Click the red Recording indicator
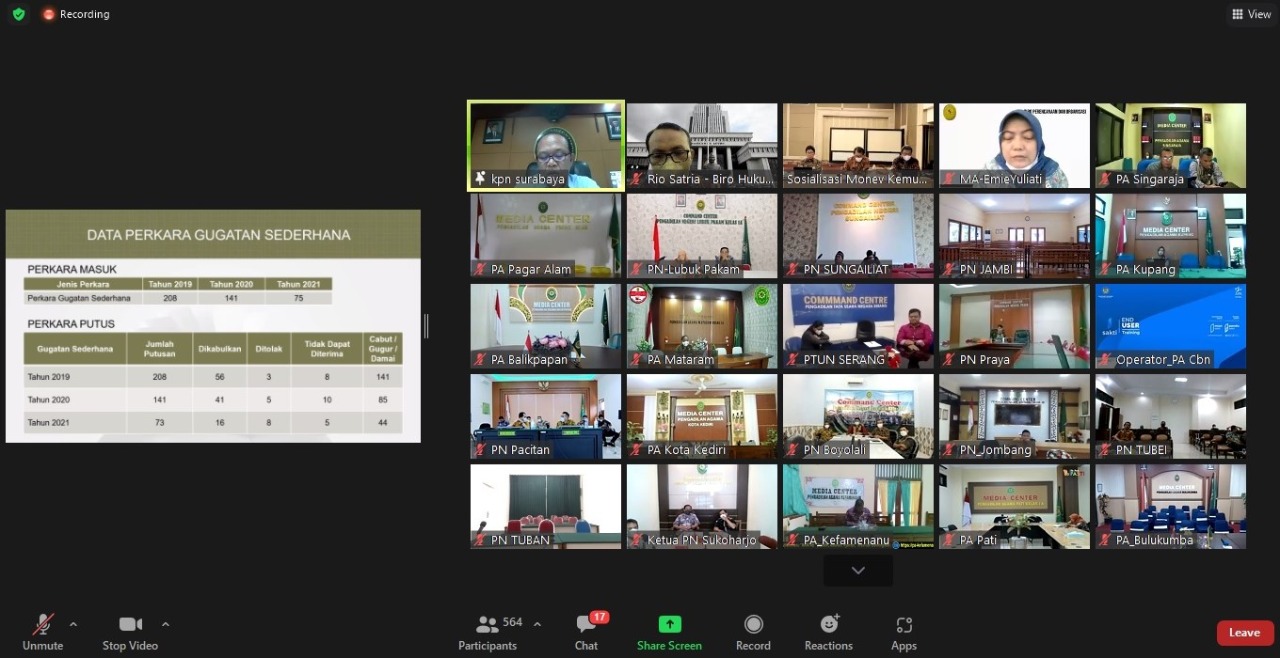The image size is (1280, 658). pos(76,14)
